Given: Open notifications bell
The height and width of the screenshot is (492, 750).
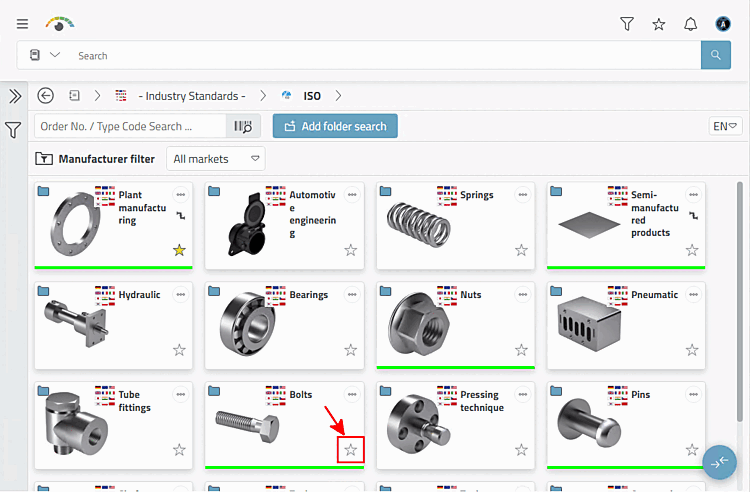Looking at the screenshot, I should [690, 24].
